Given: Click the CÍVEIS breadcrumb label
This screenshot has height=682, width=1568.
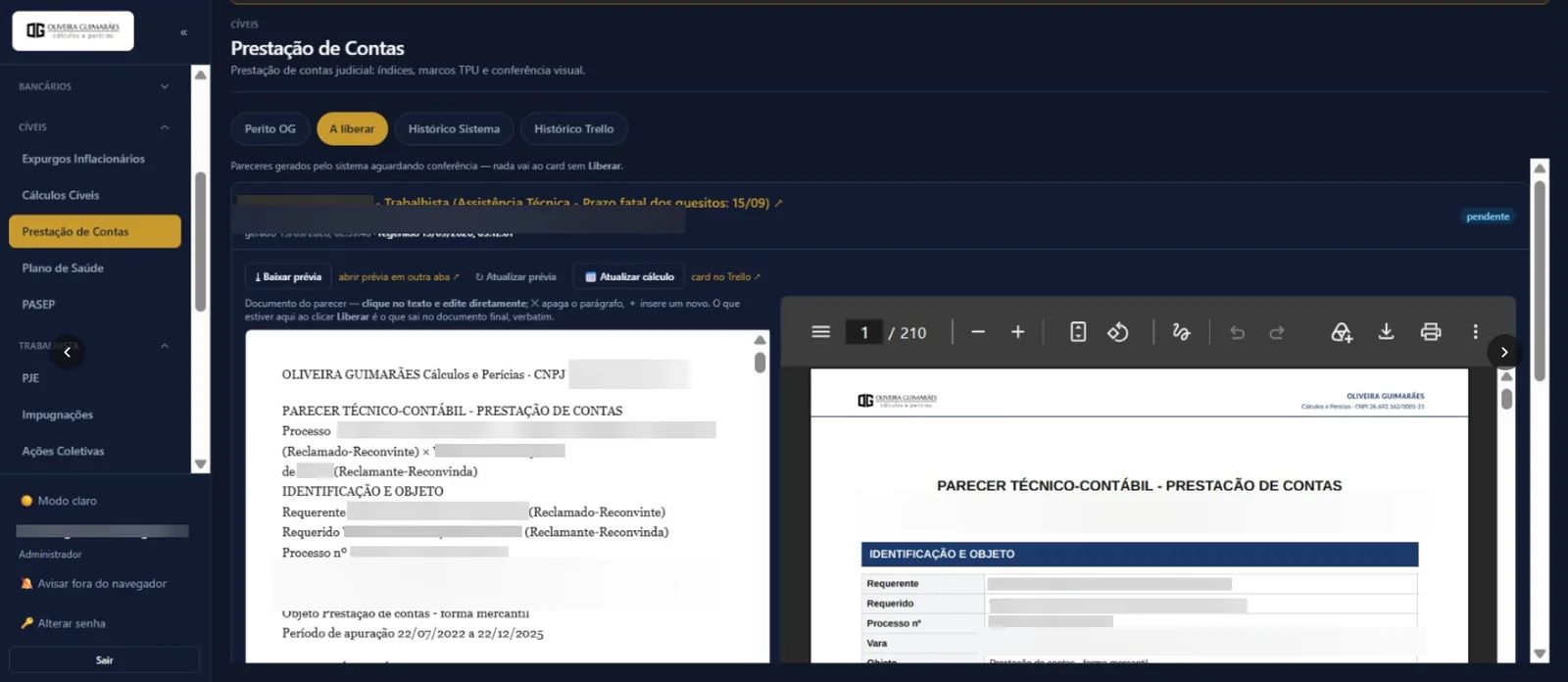Looking at the screenshot, I should (x=245, y=24).
